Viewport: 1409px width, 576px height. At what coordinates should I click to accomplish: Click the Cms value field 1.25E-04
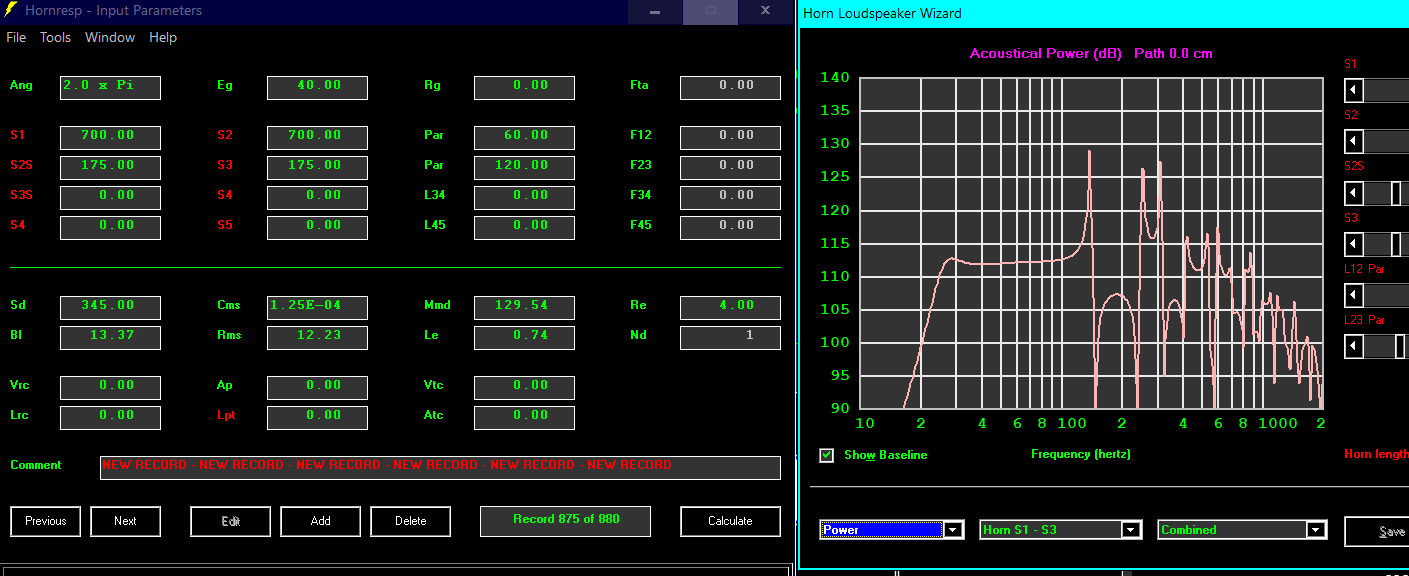click(x=317, y=307)
